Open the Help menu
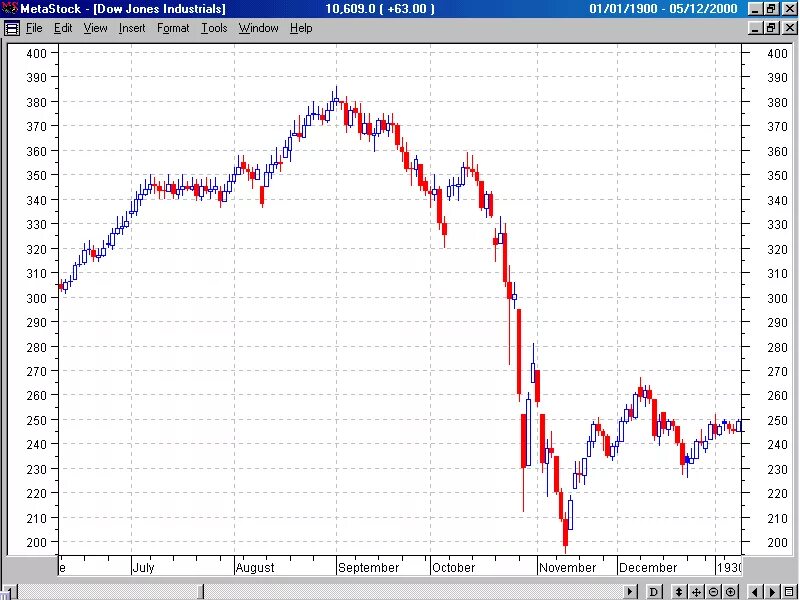Screen dimensions: 800x600 (301, 28)
